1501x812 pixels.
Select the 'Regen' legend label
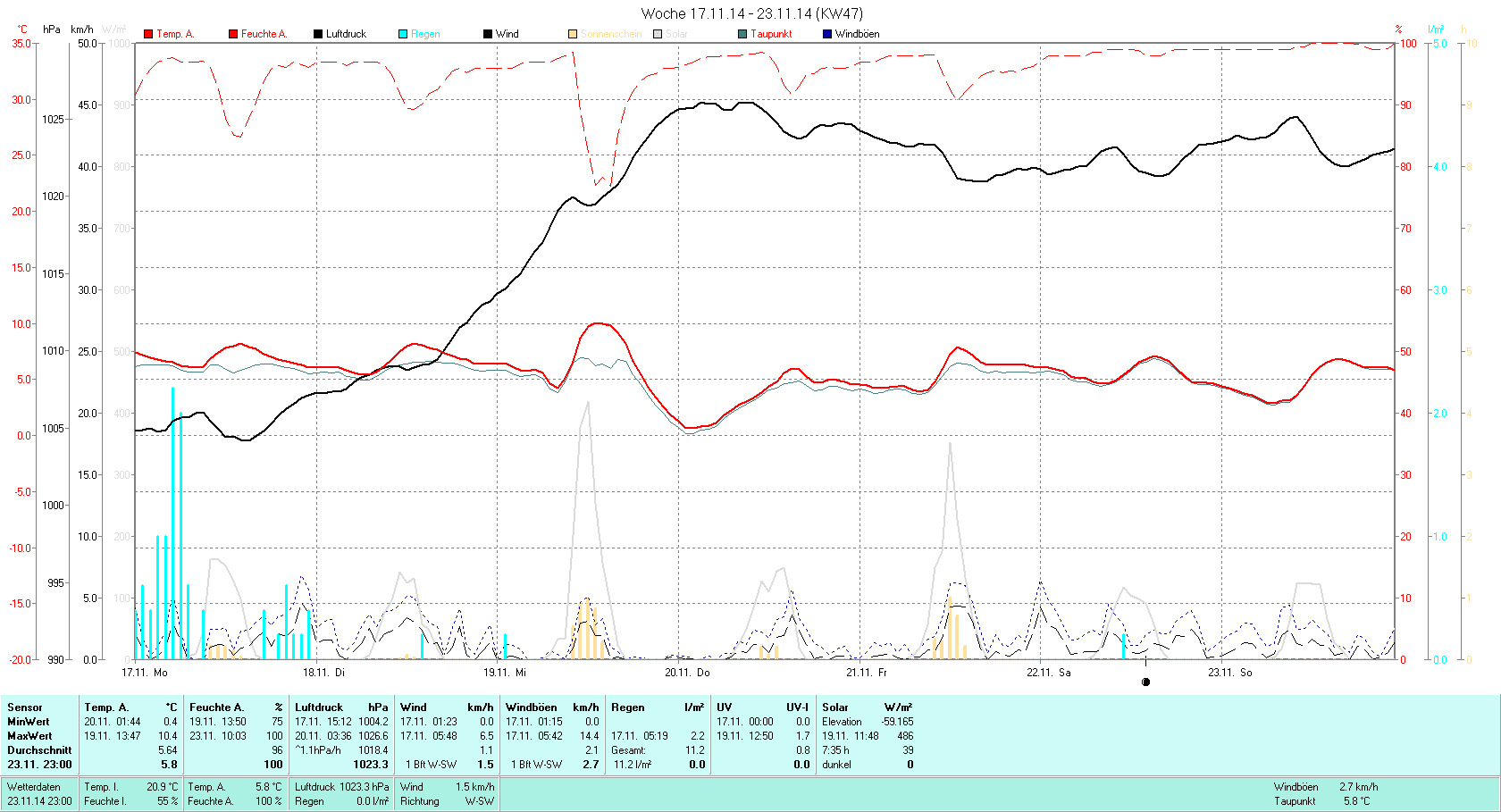point(425,34)
